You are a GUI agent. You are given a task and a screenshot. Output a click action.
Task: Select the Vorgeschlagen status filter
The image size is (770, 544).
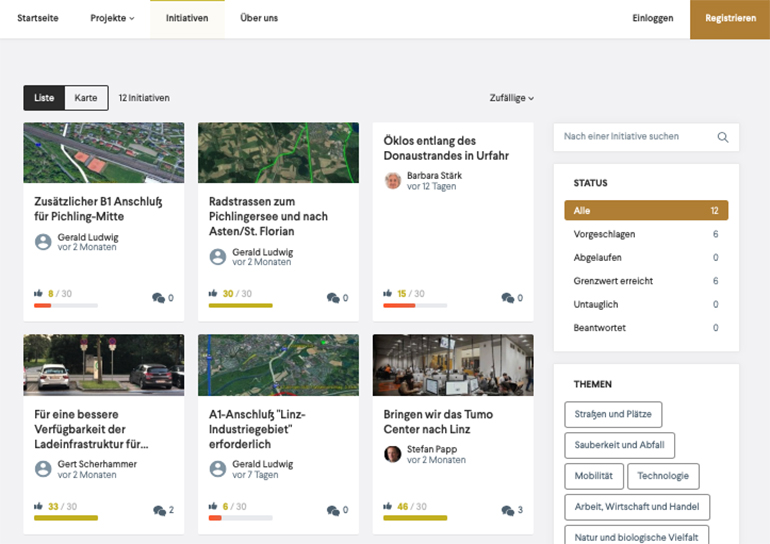(604, 234)
